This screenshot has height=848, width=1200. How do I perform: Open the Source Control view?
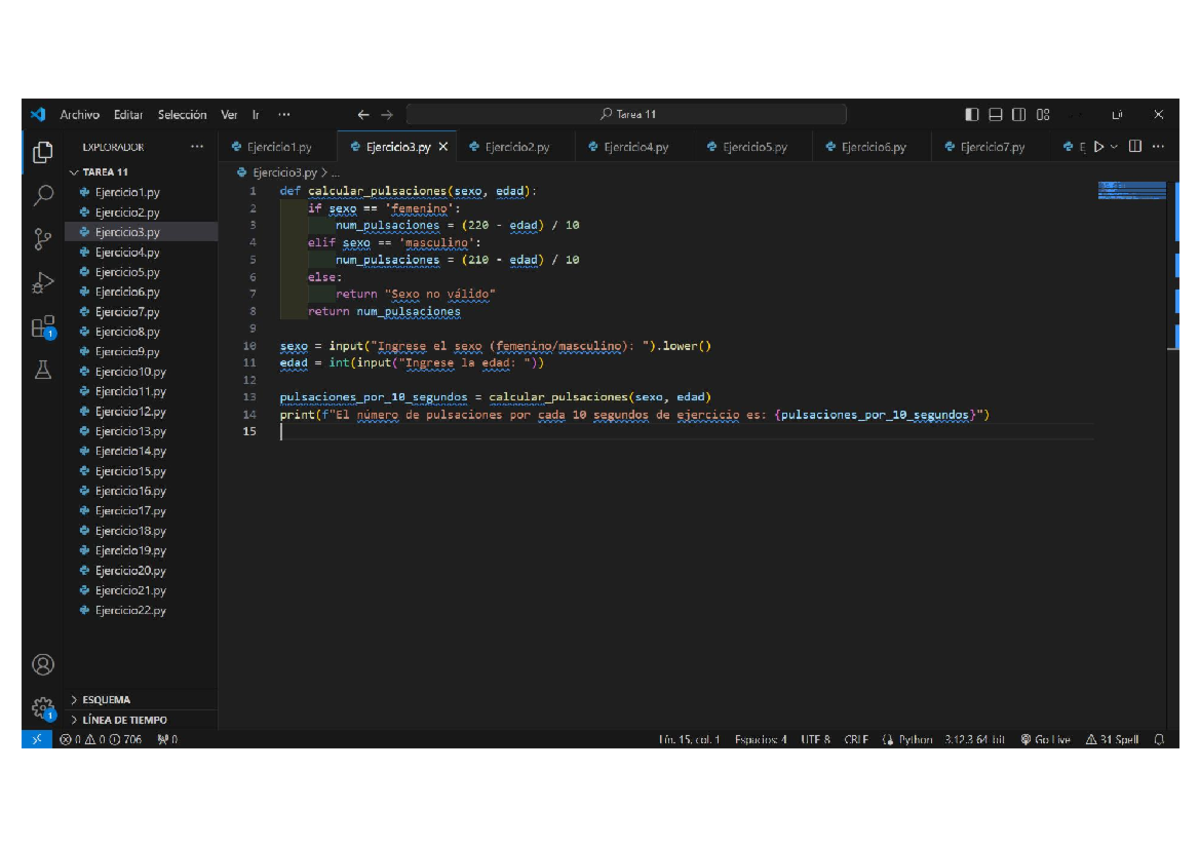tap(43, 240)
